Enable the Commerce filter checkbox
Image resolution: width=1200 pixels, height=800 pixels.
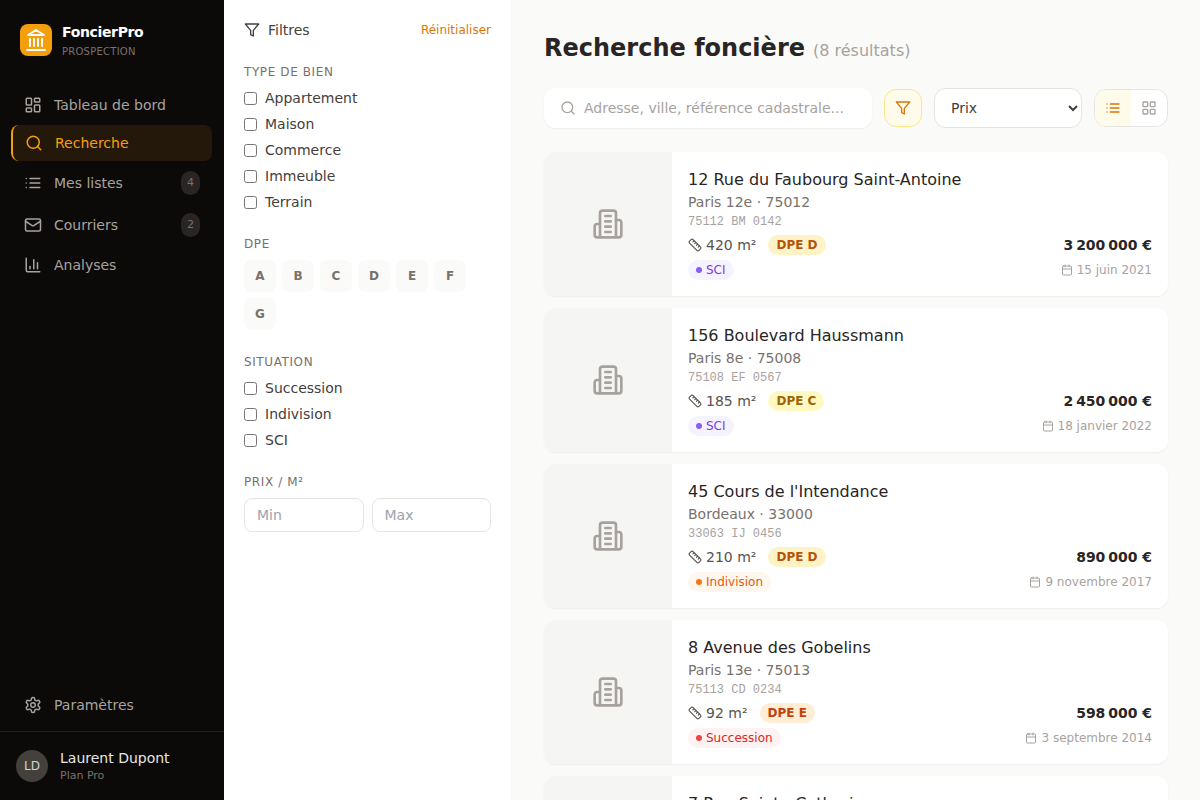[x=251, y=150]
